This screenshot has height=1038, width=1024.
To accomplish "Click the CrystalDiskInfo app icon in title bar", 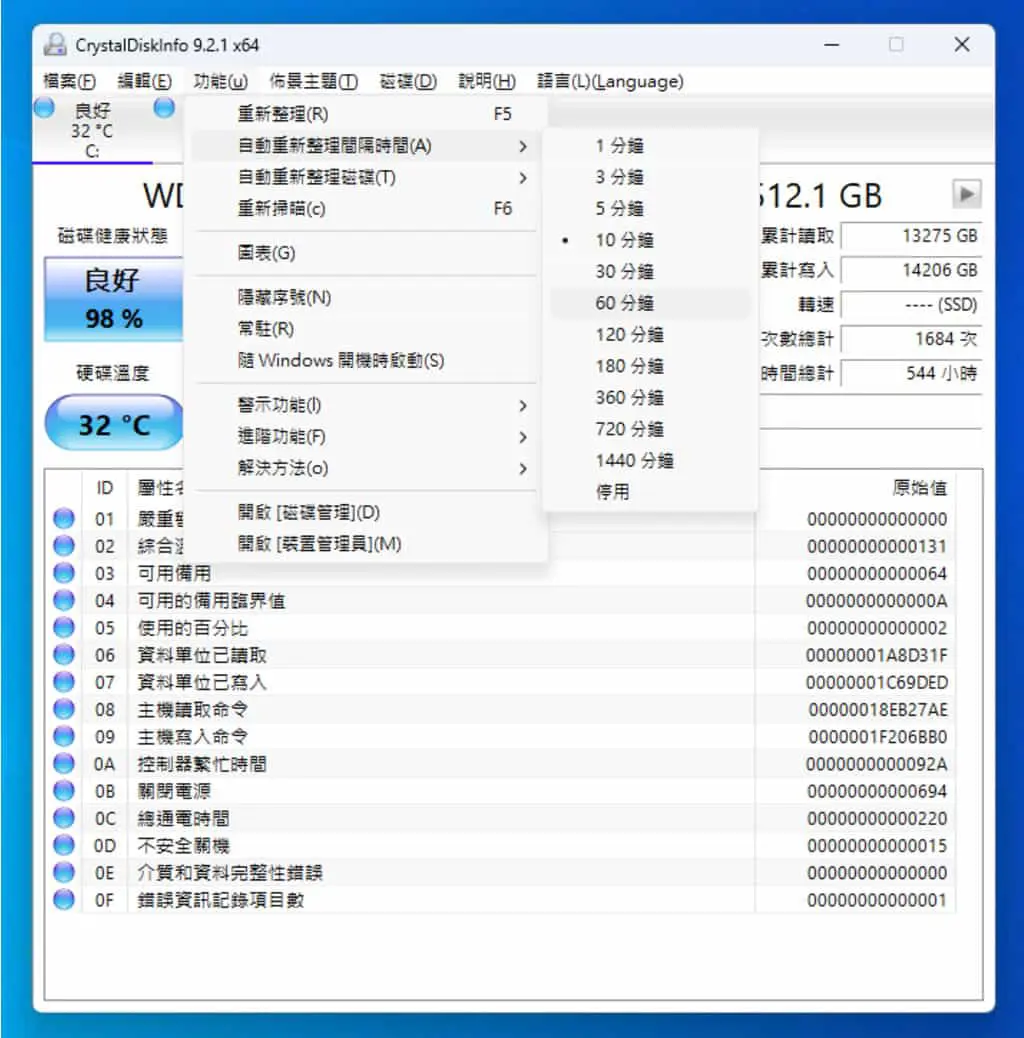I will pos(55,44).
